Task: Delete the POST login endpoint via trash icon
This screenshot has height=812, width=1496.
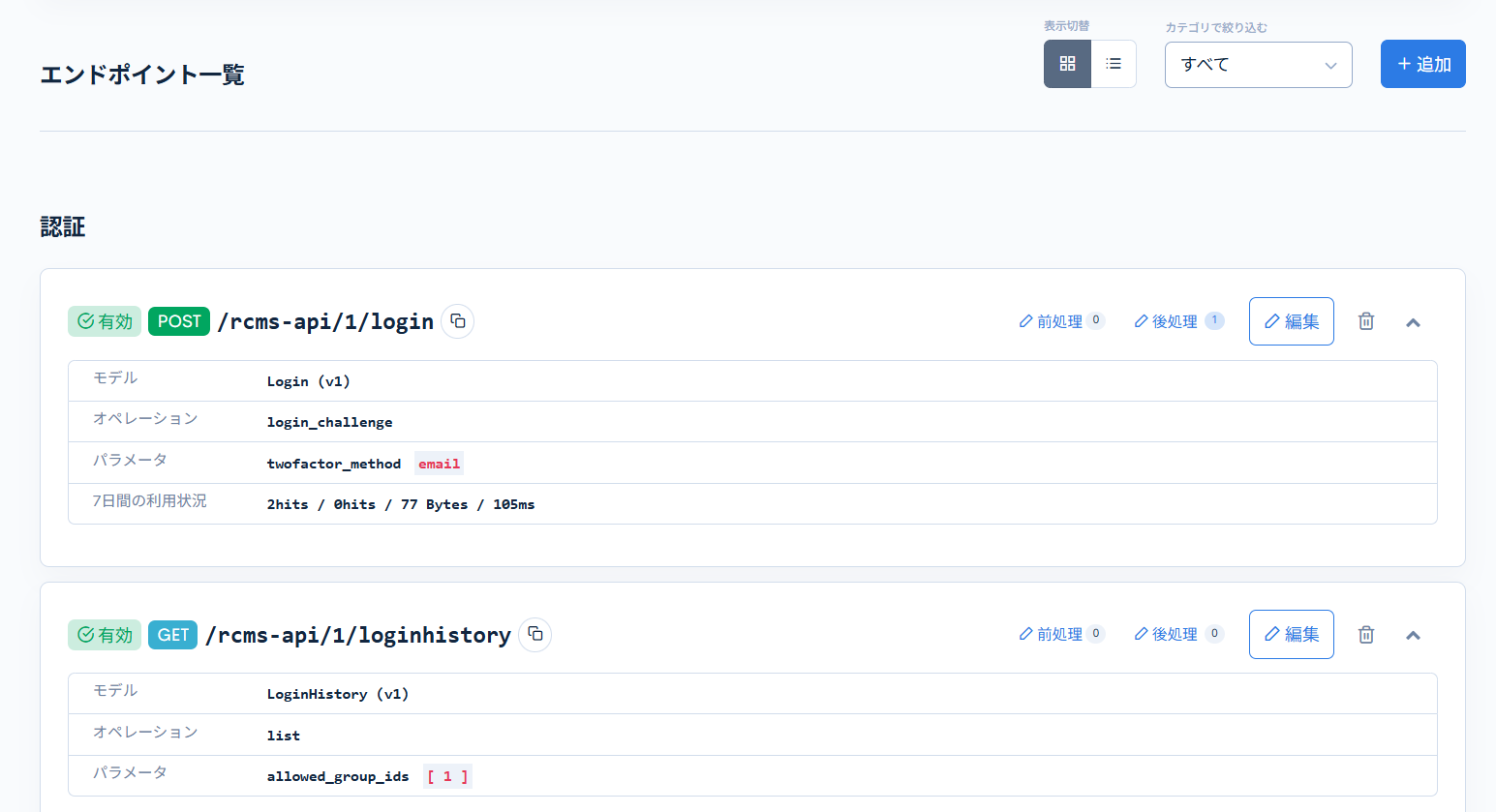Action: (1365, 320)
